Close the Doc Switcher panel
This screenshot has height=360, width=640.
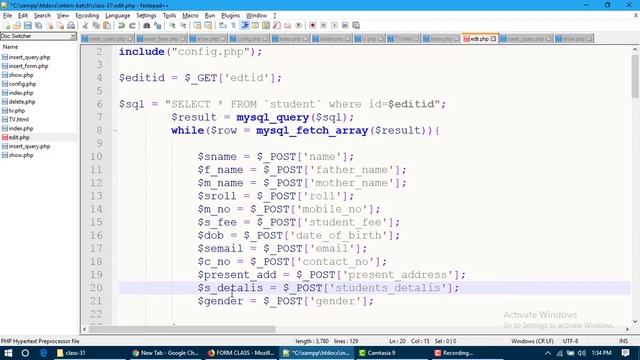73,36
